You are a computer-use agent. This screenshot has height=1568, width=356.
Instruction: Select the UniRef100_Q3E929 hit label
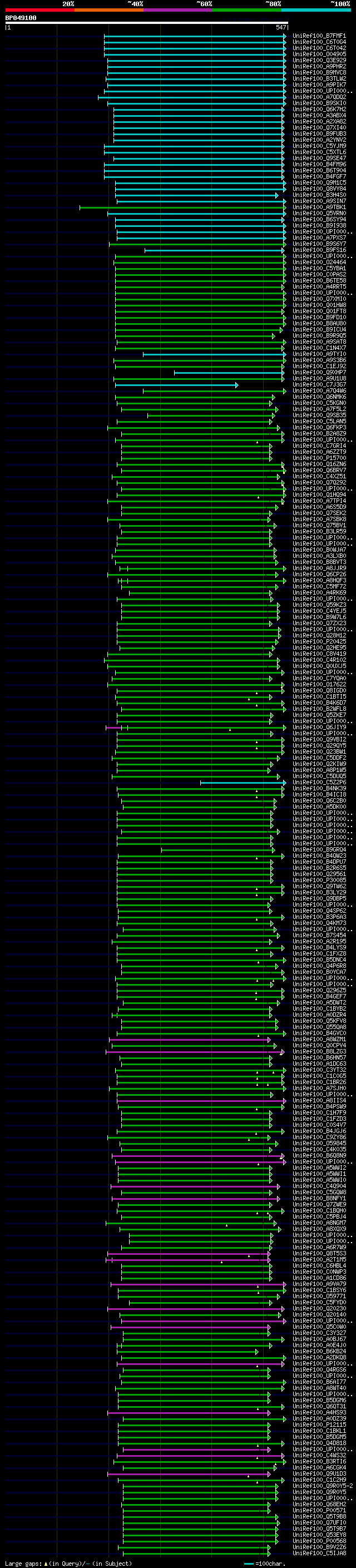319,60
